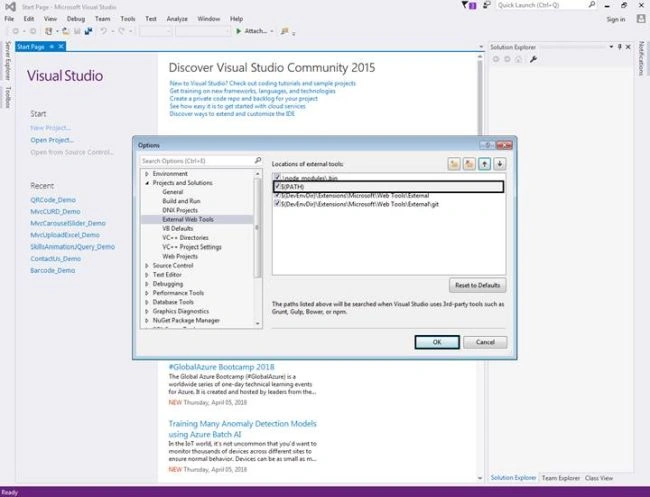Open the Debug menu
The image size is (650, 497).
(75, 19)
